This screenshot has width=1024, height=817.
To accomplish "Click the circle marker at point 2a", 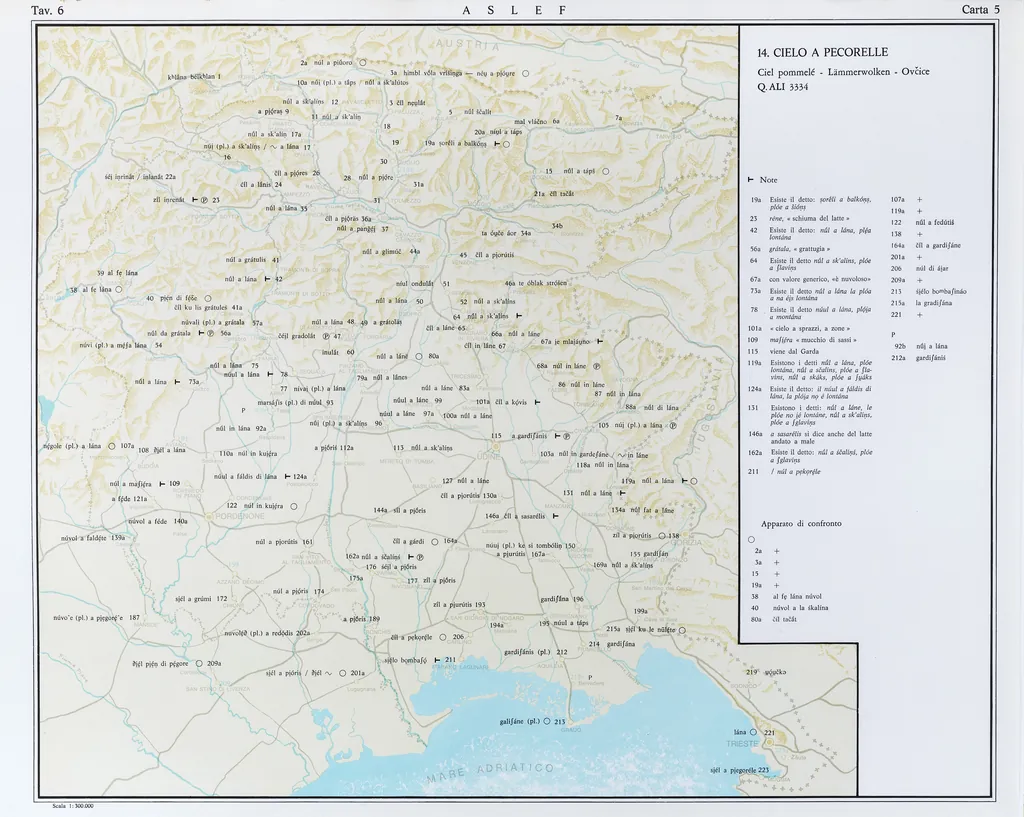I will click(x=362, y=62).
